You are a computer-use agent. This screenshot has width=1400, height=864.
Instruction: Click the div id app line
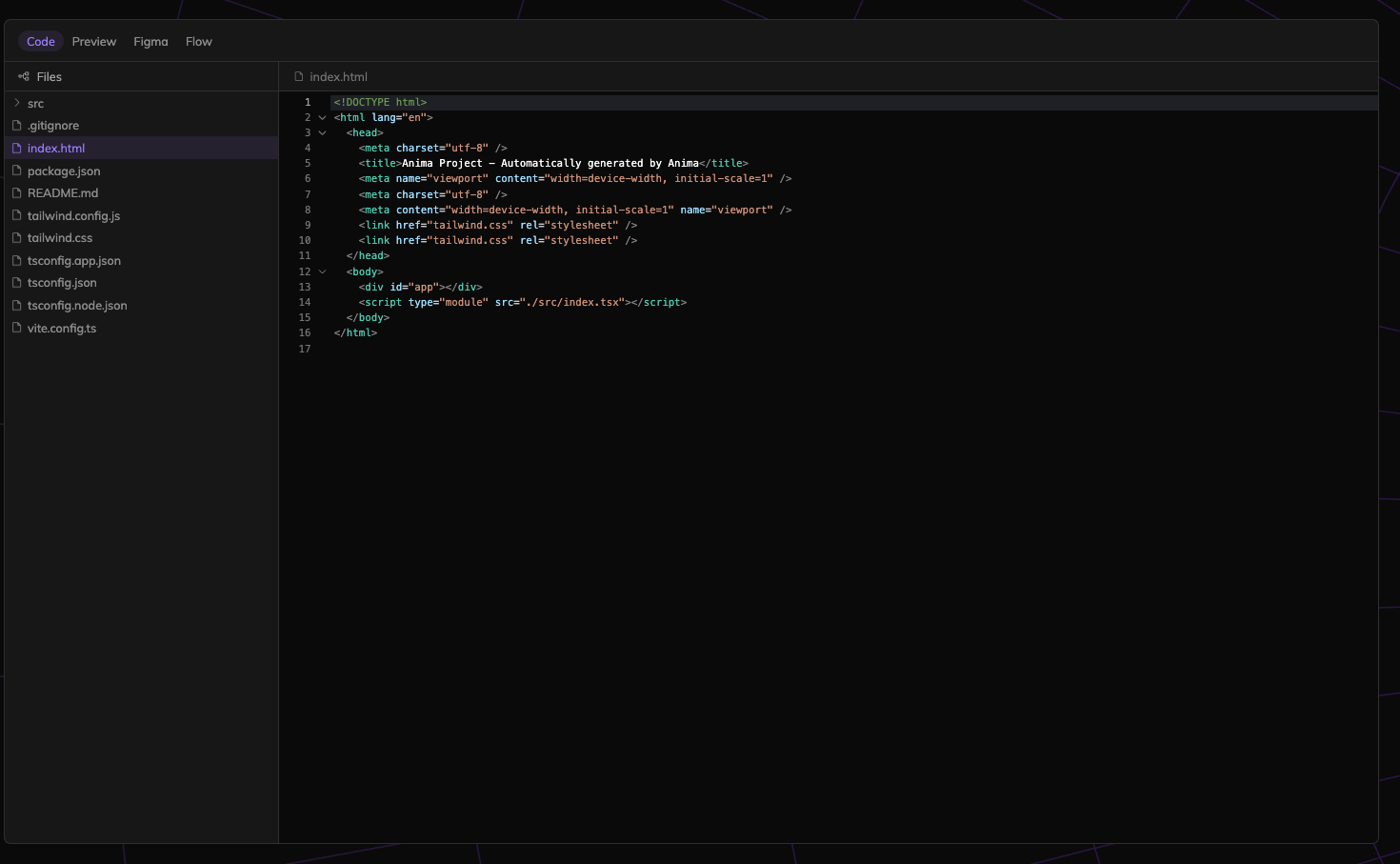point(421,287)
